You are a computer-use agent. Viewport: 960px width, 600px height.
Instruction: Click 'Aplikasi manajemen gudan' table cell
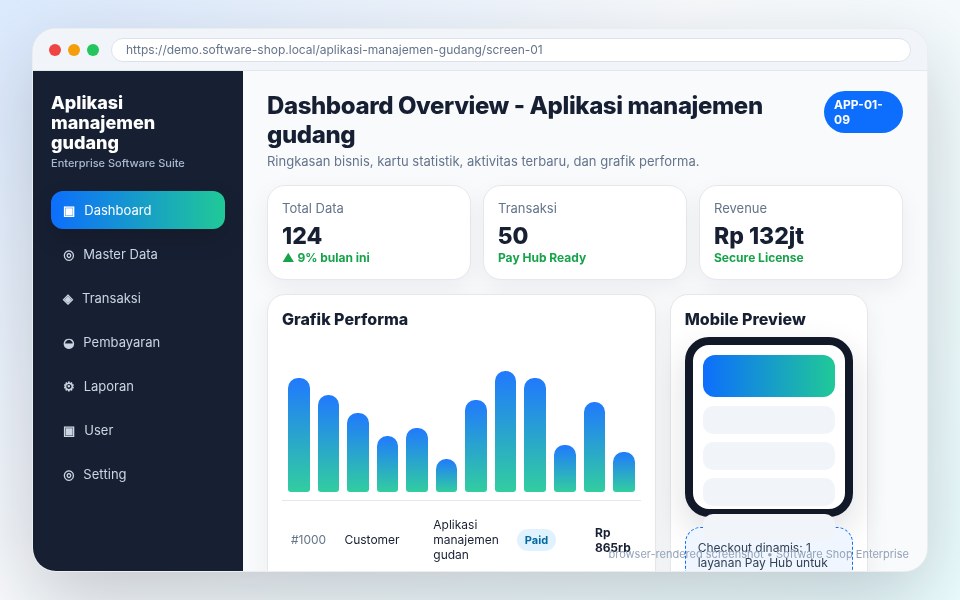click(x=466, y=540)
